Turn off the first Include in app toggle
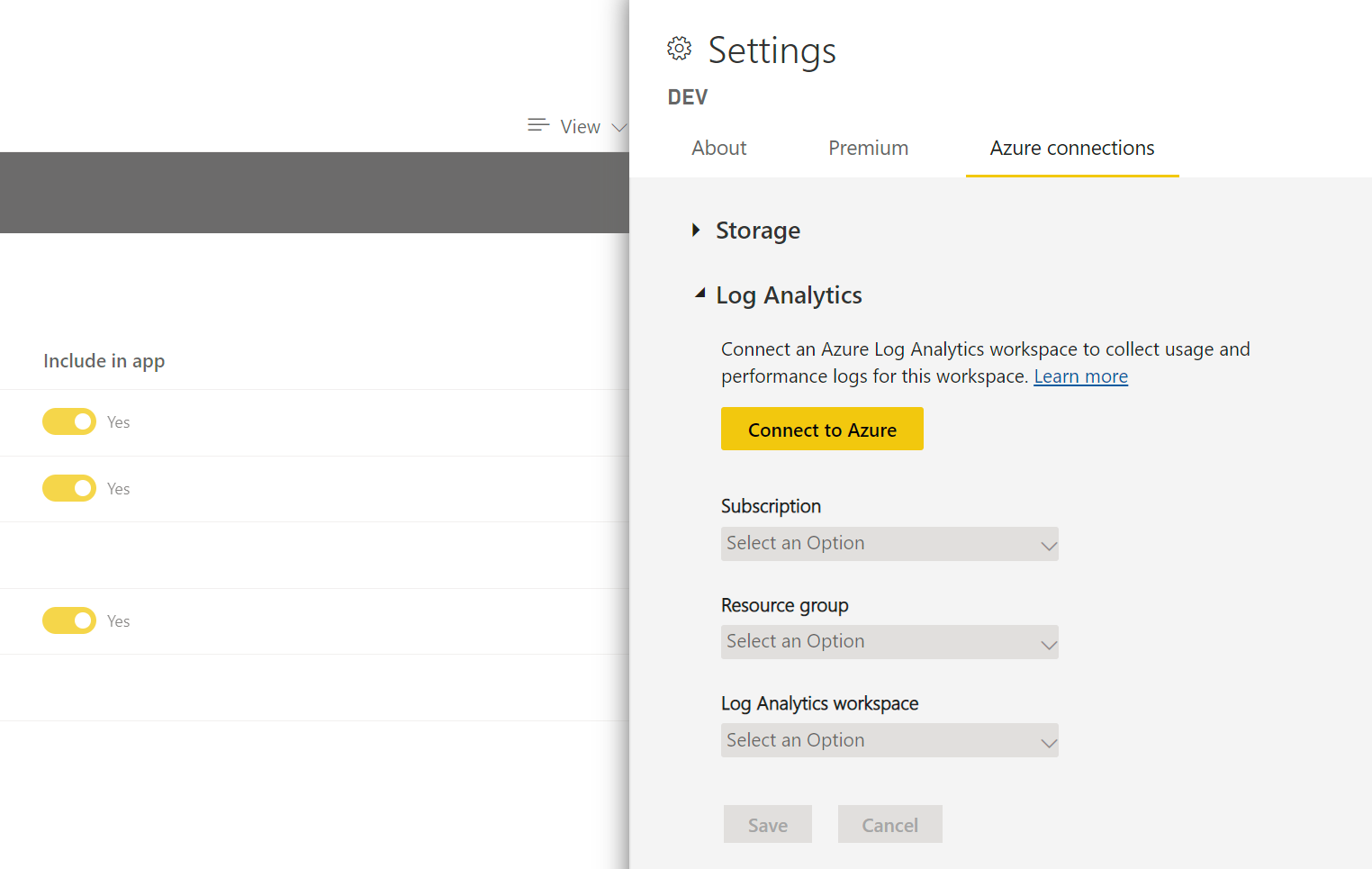This screenshot has height=869, width=1372. click(69, 421)
